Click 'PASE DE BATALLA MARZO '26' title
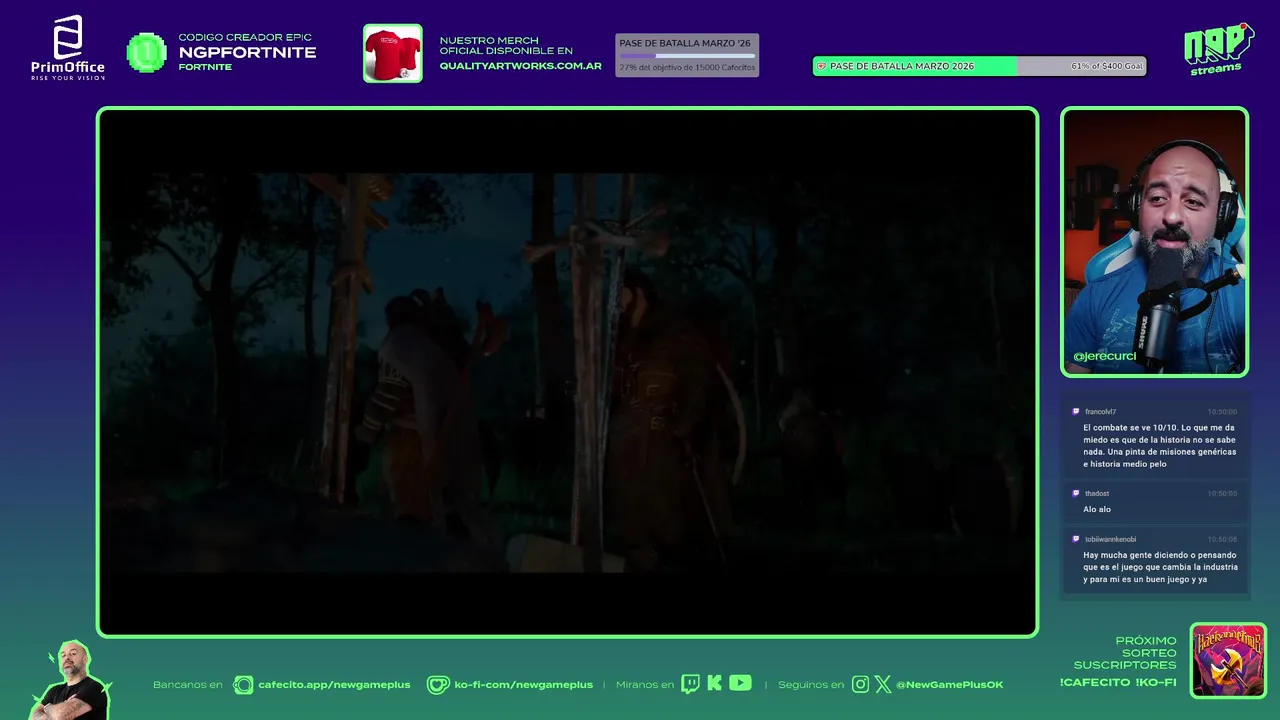 (685, 43)
